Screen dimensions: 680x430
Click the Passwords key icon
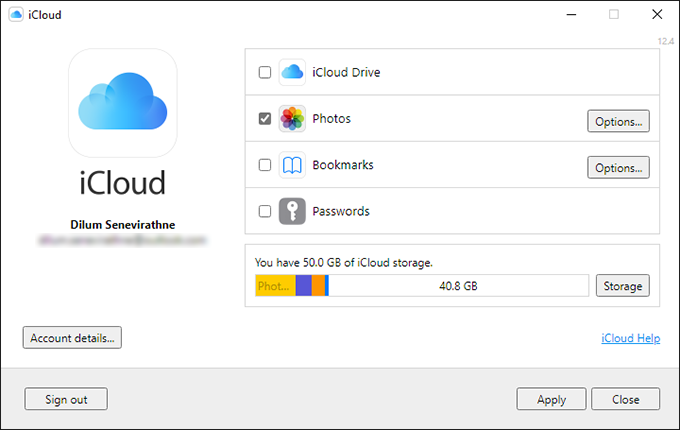pos(292,211)
